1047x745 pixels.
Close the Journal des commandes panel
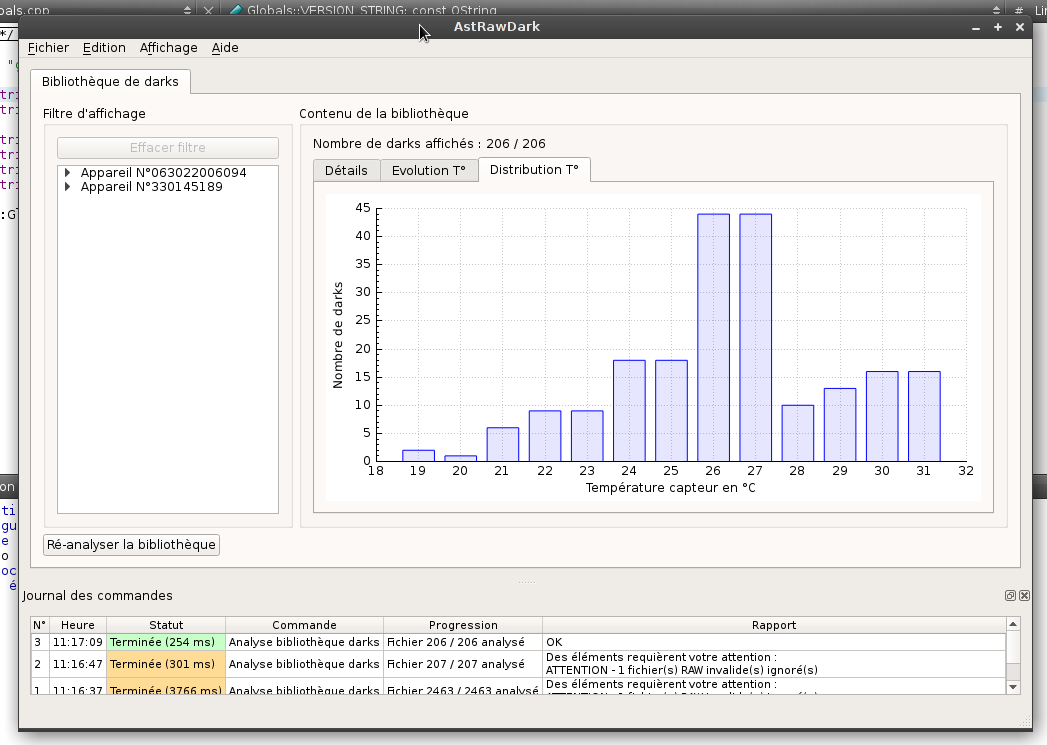click(1024, 595)
